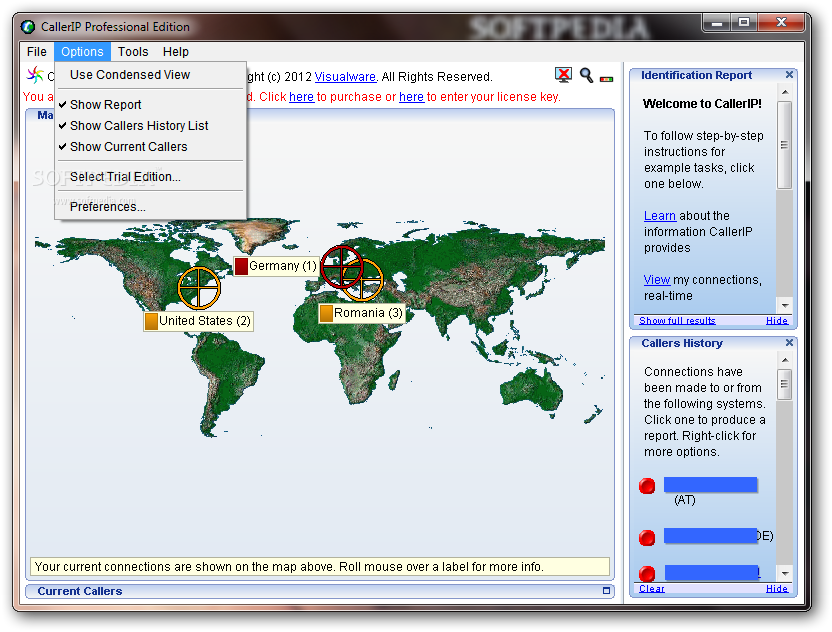Click the red-green status bar icon

(x=606, y=79)
